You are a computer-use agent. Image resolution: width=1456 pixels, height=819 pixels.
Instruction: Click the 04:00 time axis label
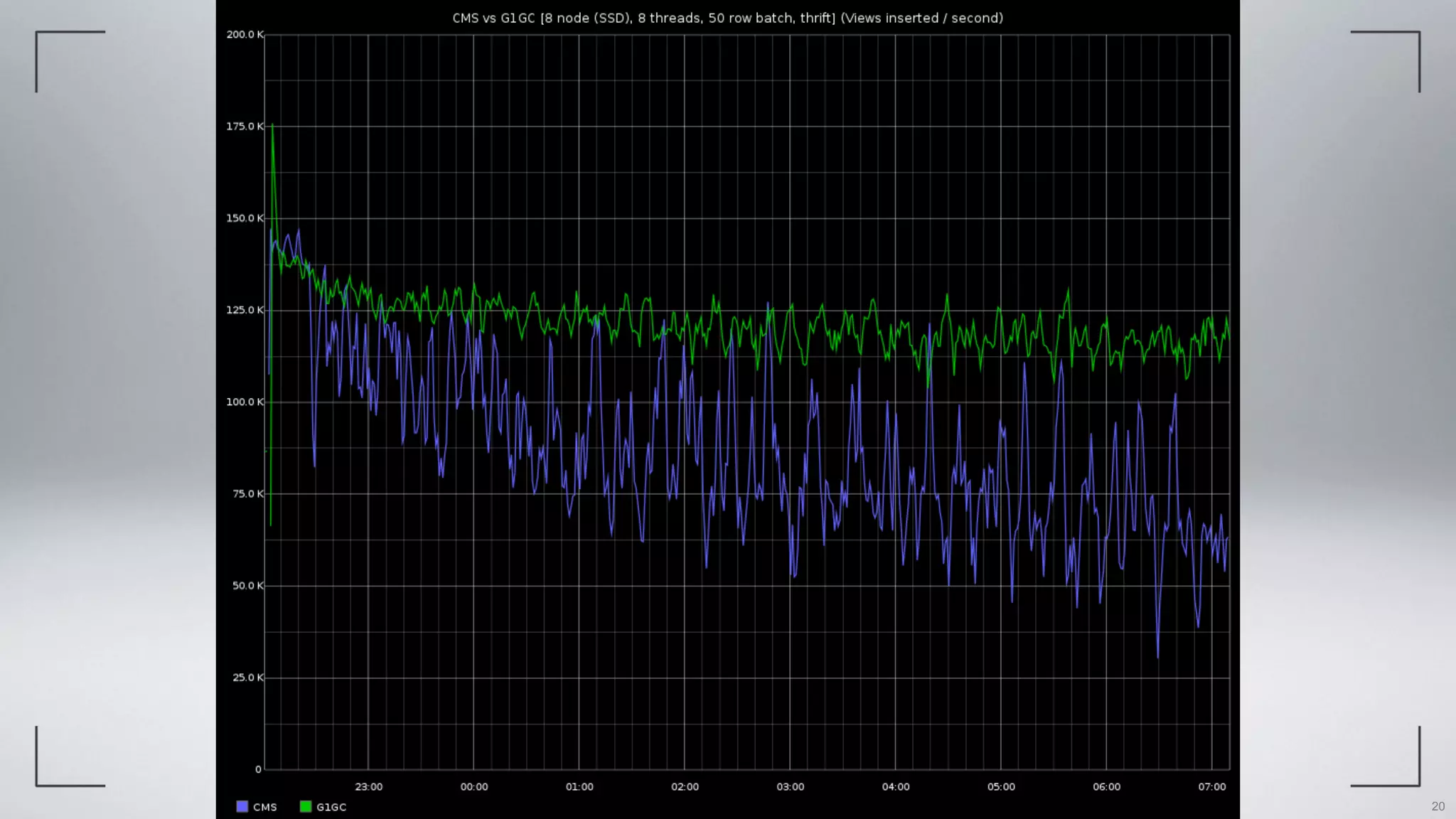click(896, 787)
